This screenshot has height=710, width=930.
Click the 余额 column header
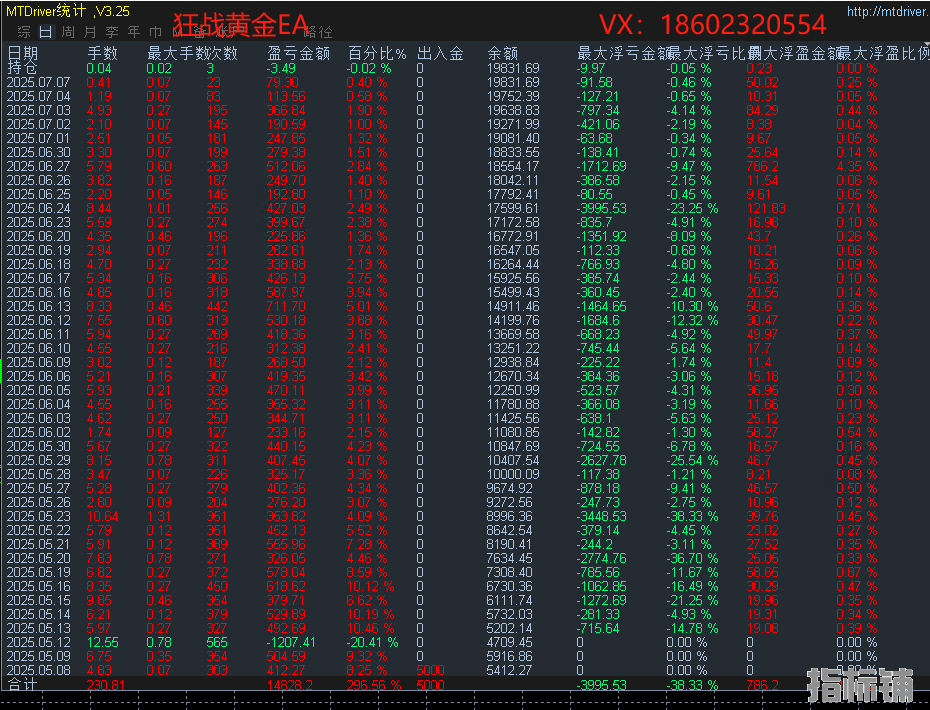[502, 53]
